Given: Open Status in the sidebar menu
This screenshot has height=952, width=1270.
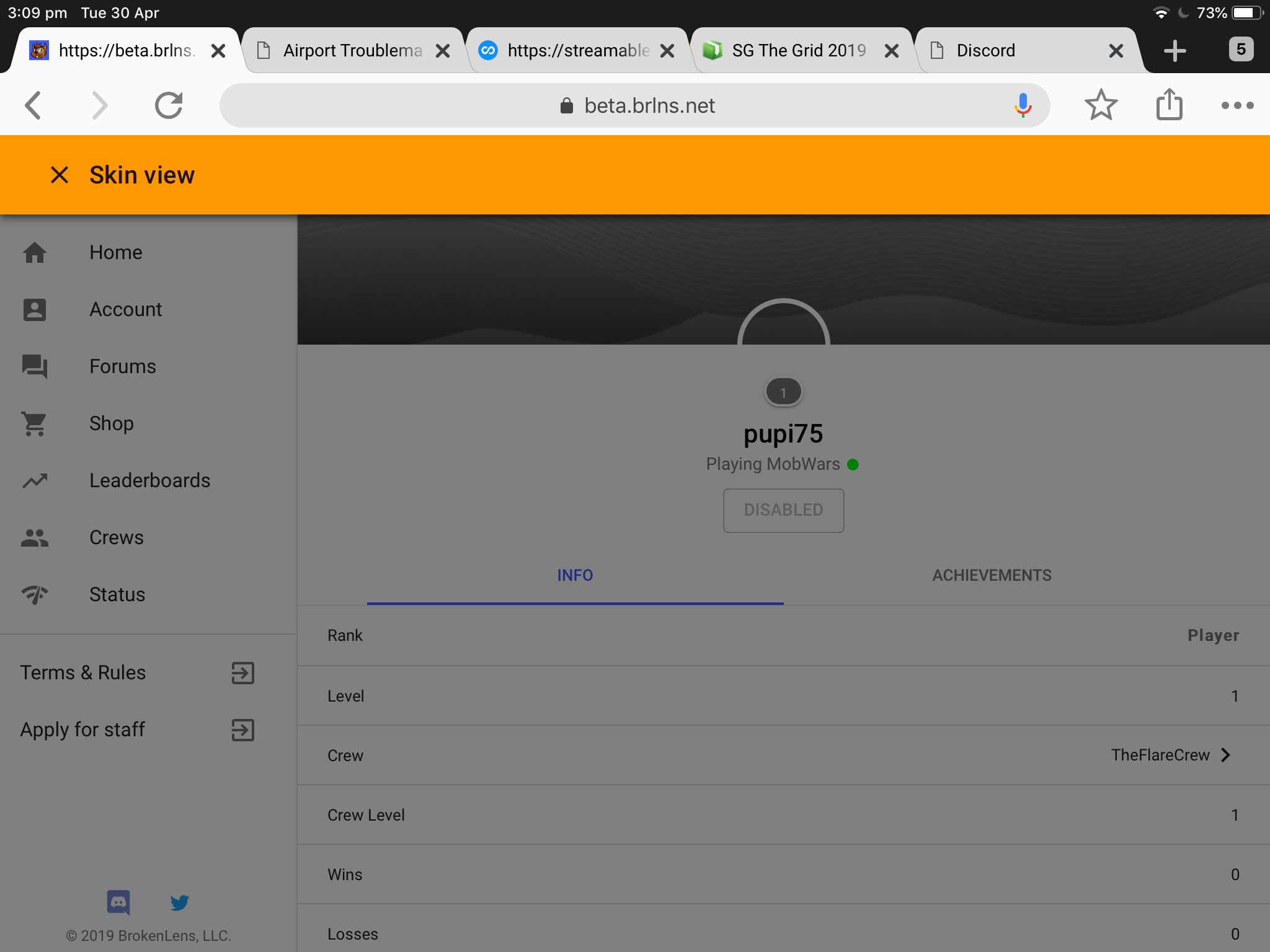Looking at the screenshot, I should (x=117, y=594).
